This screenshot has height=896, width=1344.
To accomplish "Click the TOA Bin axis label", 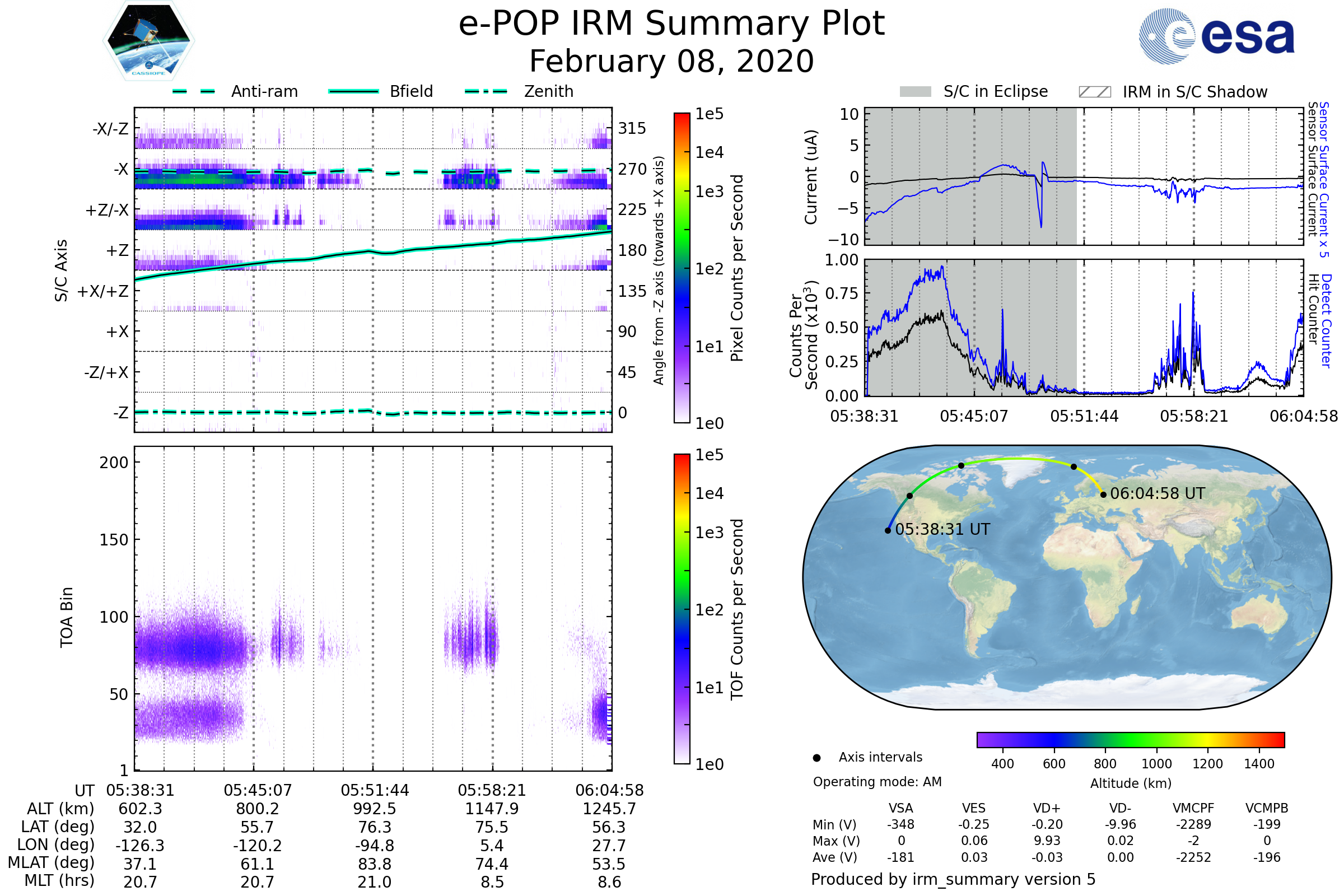I will (67, 617).
